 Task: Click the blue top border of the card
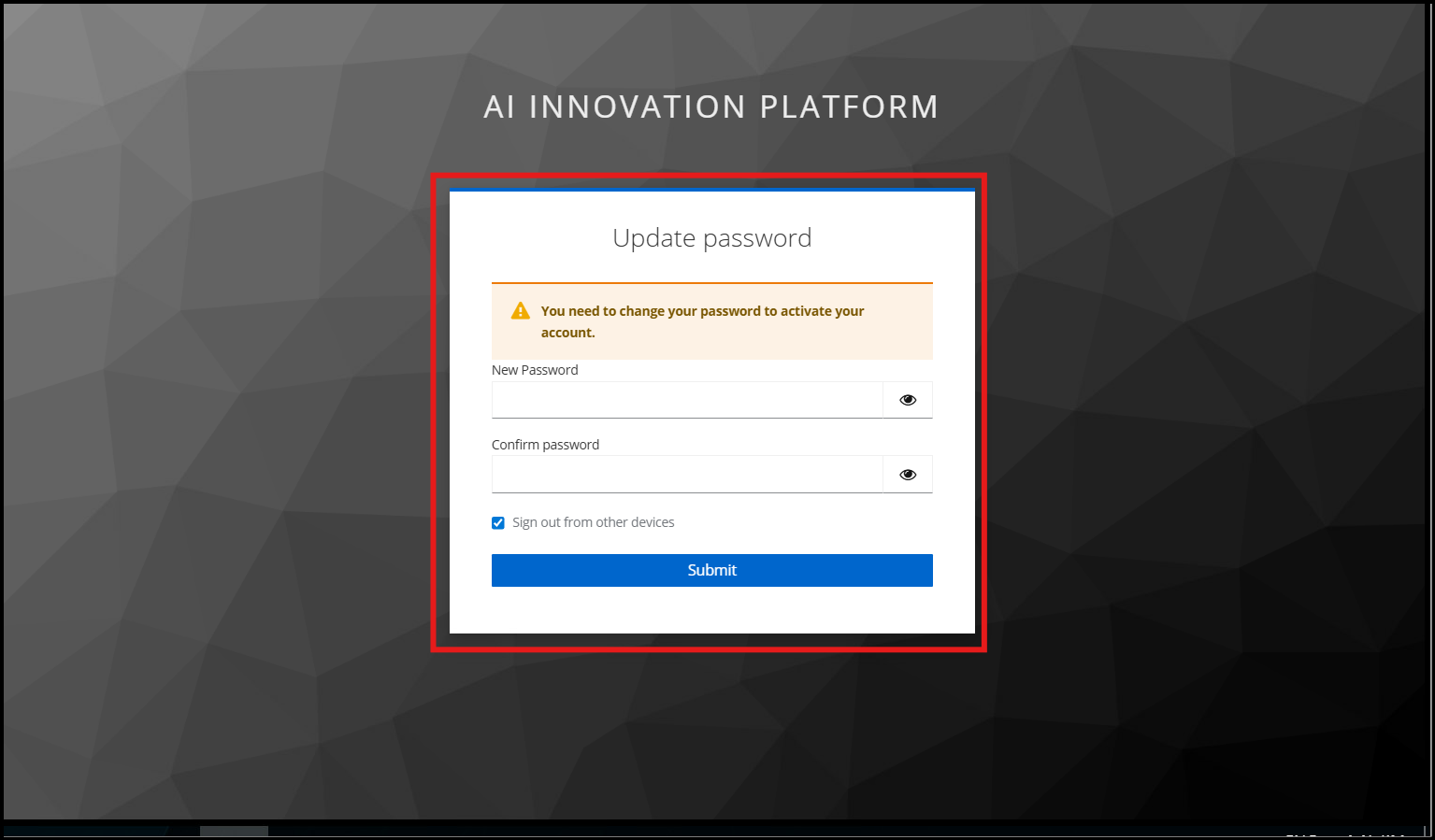click(712, 190)
